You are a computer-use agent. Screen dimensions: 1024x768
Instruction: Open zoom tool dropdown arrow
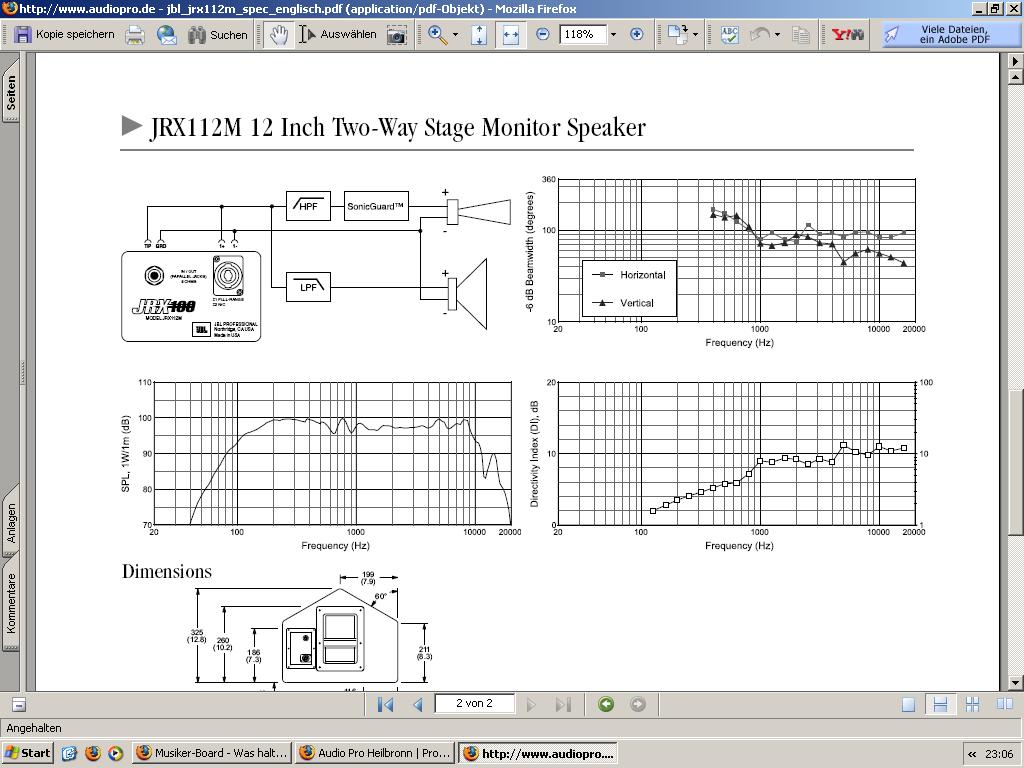(455, 35)
